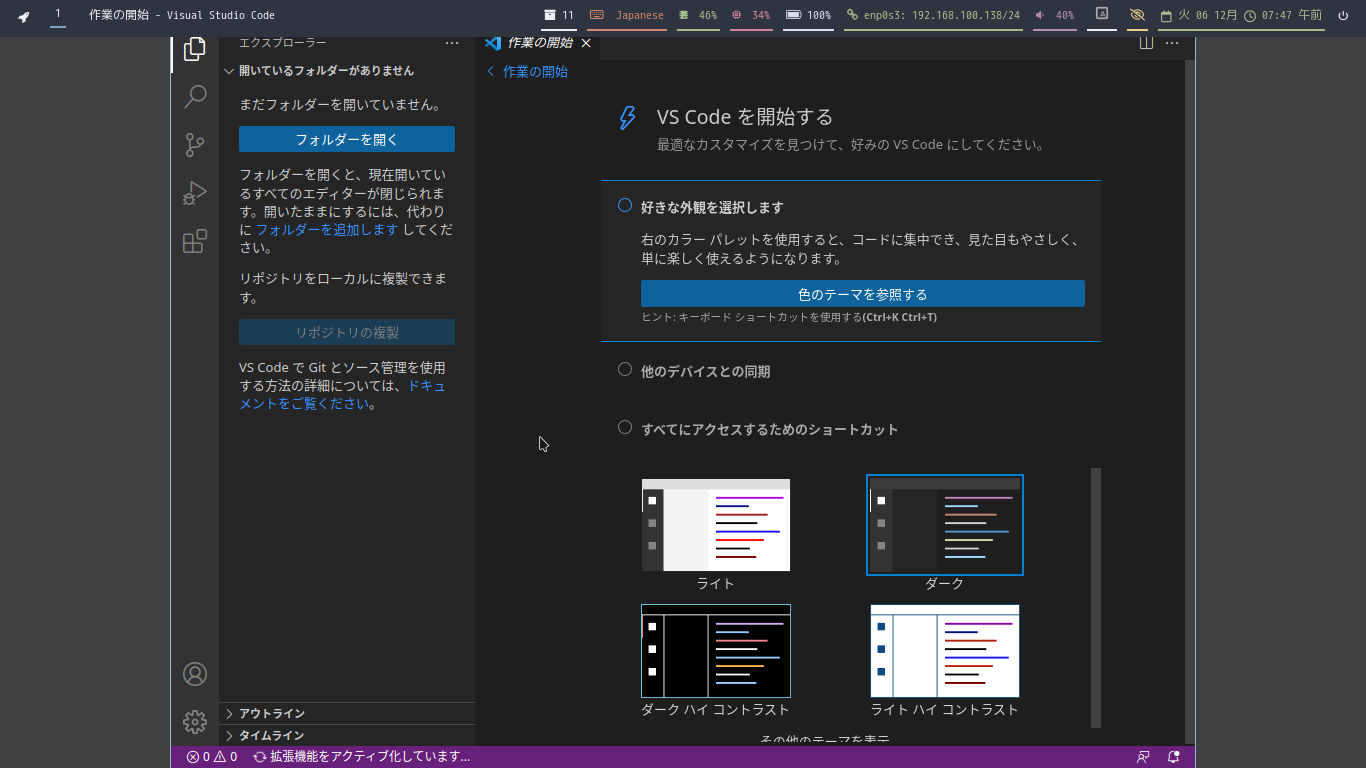Open the ドキュメントをご覧ください link

pos(343,395)
